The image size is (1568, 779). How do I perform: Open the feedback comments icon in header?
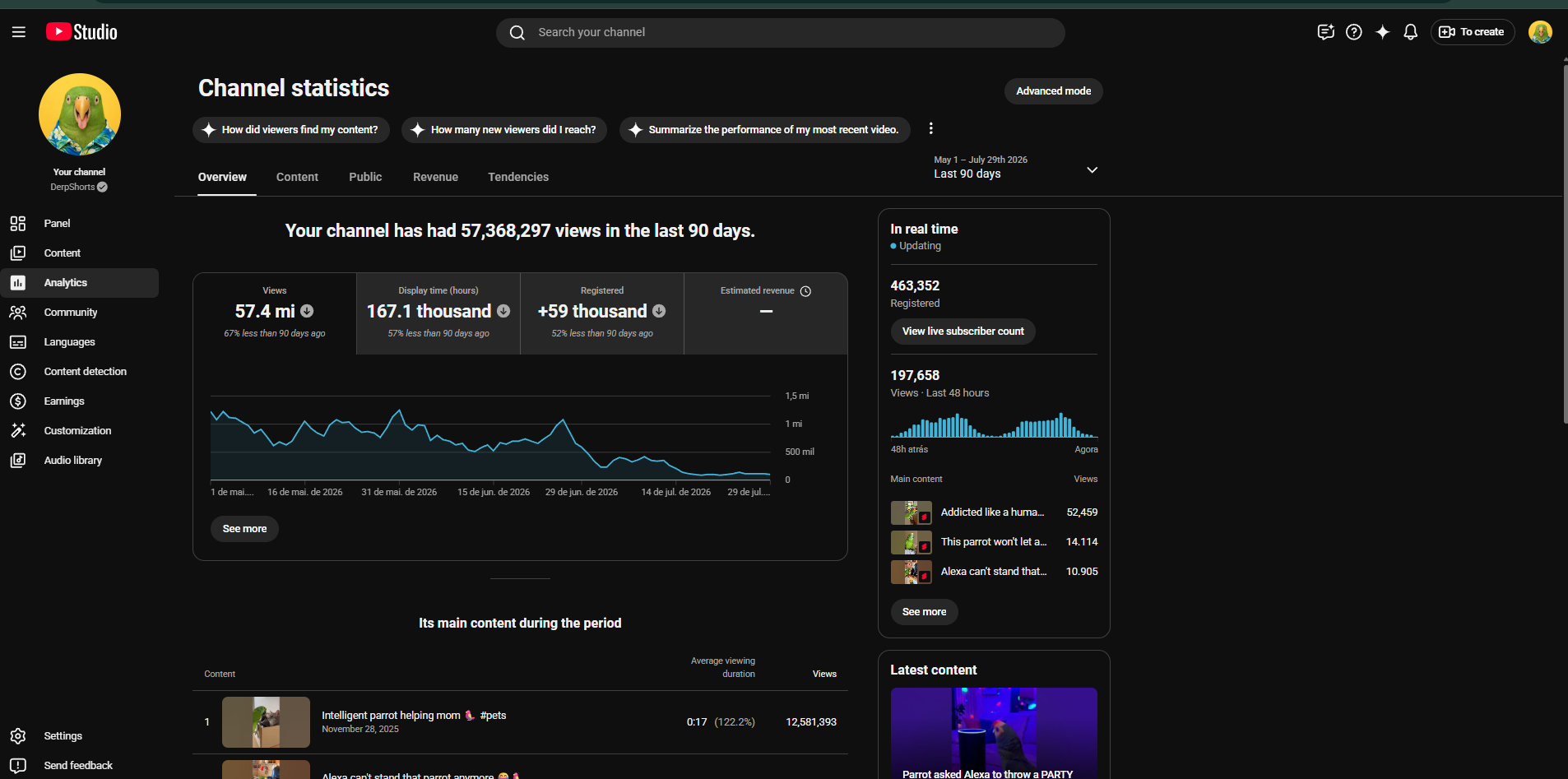(1325, 32)
